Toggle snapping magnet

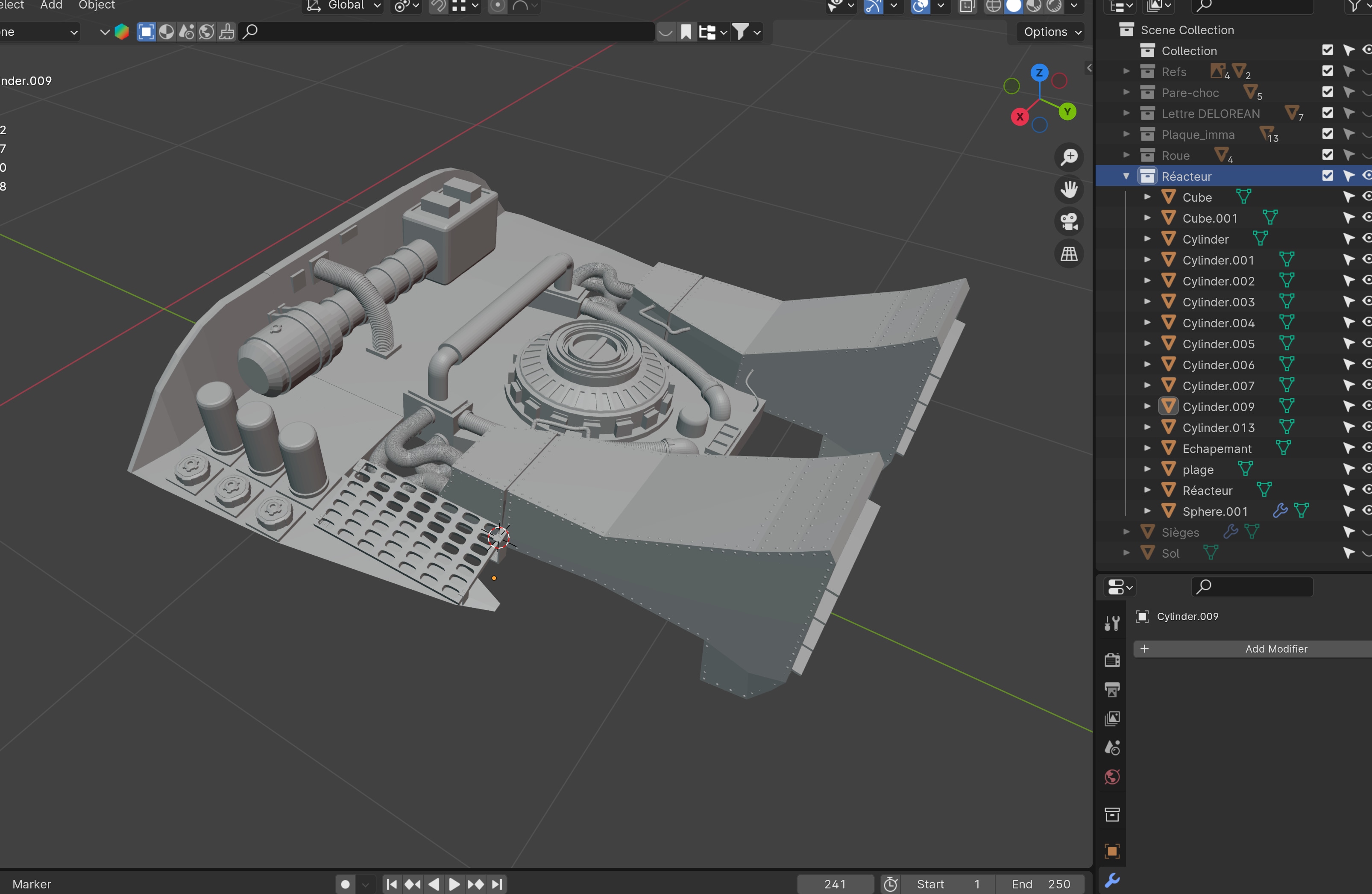coord(439,6)
